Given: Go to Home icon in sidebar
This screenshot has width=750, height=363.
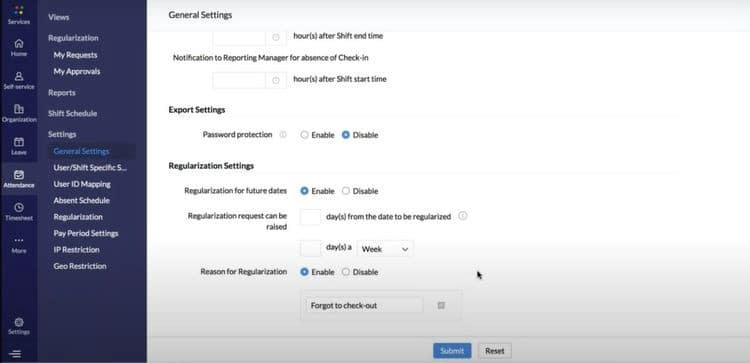Looking at the screenshot, I should [x=19, y=44].
